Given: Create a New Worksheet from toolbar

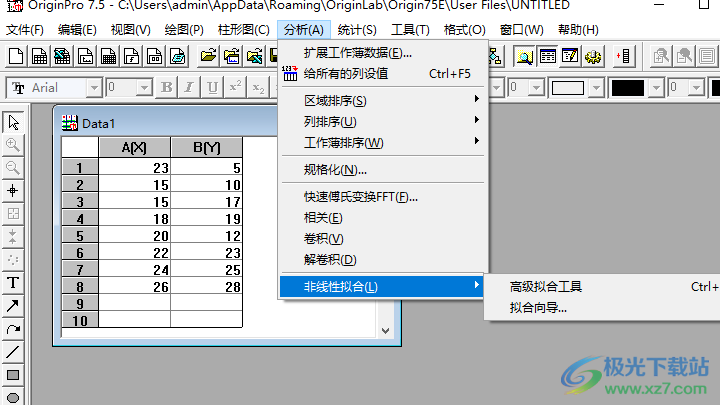Looking at the screenshot, I should coord(39,56).
